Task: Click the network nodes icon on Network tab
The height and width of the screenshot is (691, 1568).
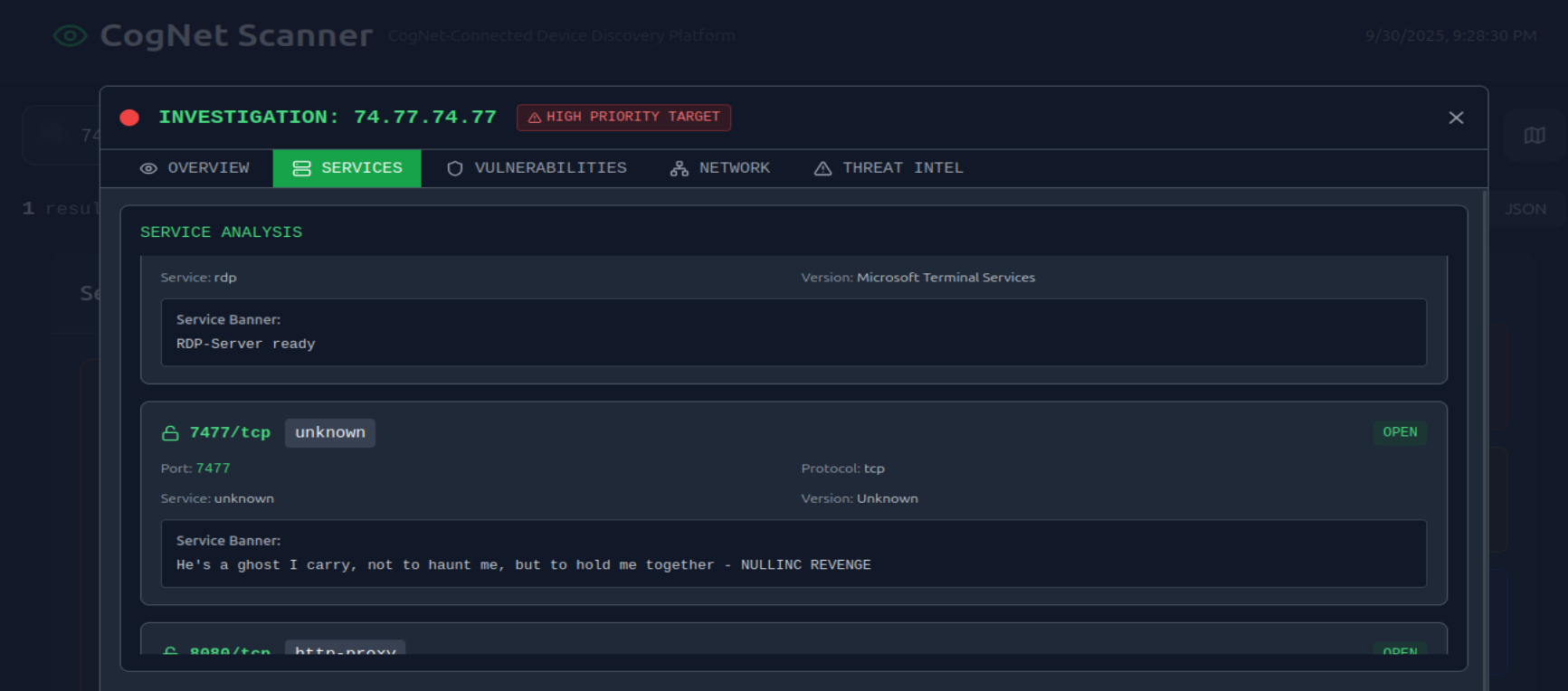Action: (679, 169)
